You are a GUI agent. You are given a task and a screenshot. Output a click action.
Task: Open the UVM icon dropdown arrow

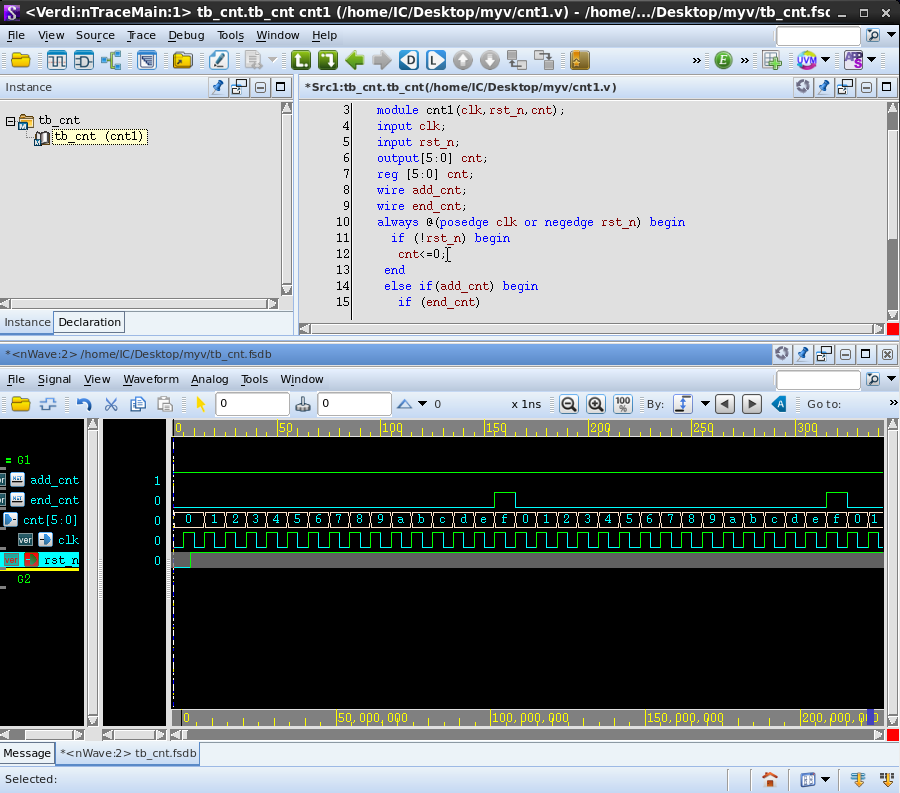tap(825, 60)
